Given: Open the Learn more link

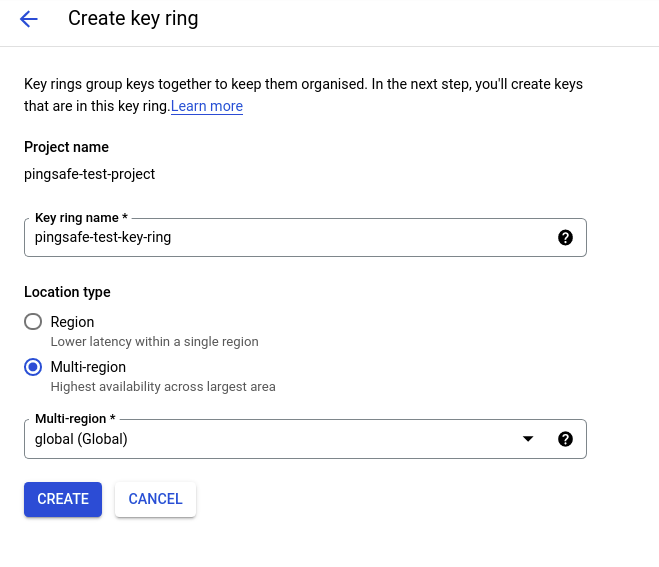Looking at the screenshot, I should click(x=207, y=106).
